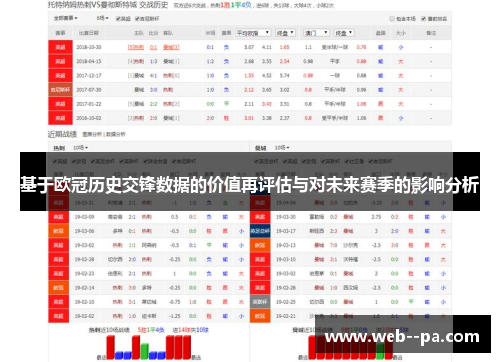Click the 大小 column header in head-to-head table
This screenshot has width=500, height=362.
(401, 33)
